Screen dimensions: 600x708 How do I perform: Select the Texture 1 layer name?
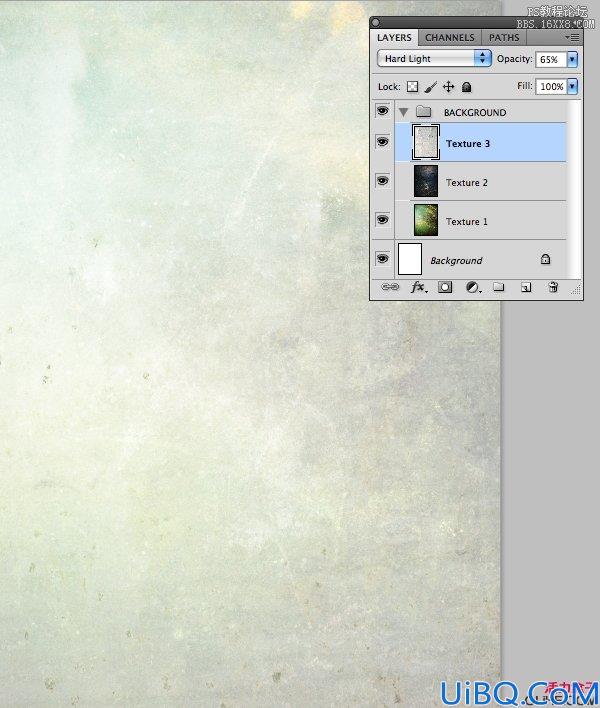click(467, 221)
